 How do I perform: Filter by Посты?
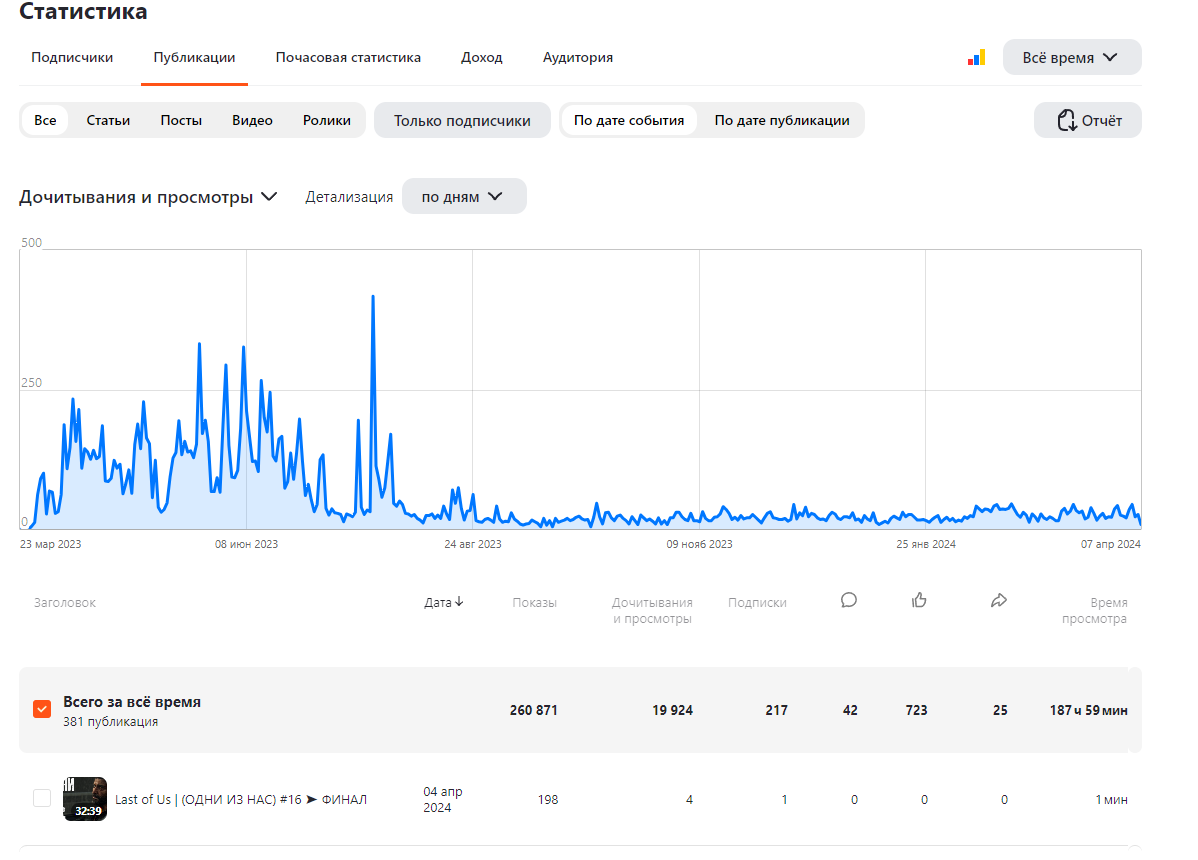(181, 120)
